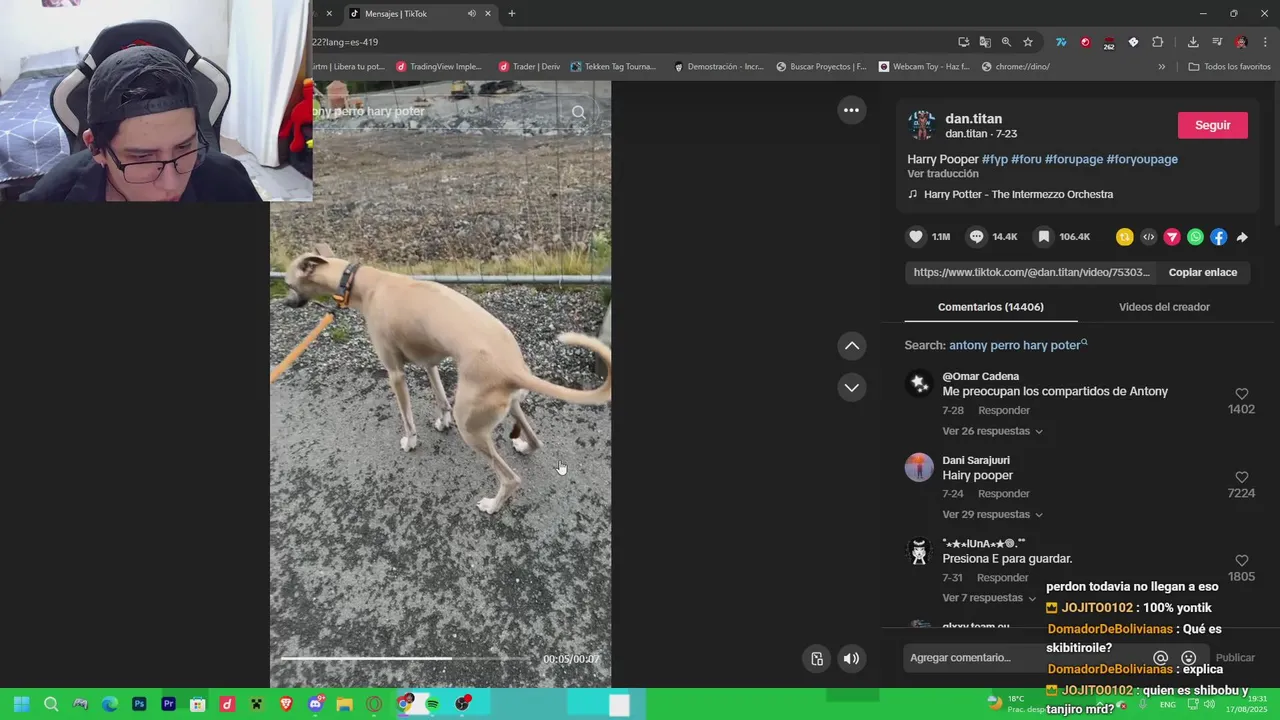Open Photoshop from taskbar
Image resolution: width=1280 pixels, height=720 pixels.
[x=139, y=704]
